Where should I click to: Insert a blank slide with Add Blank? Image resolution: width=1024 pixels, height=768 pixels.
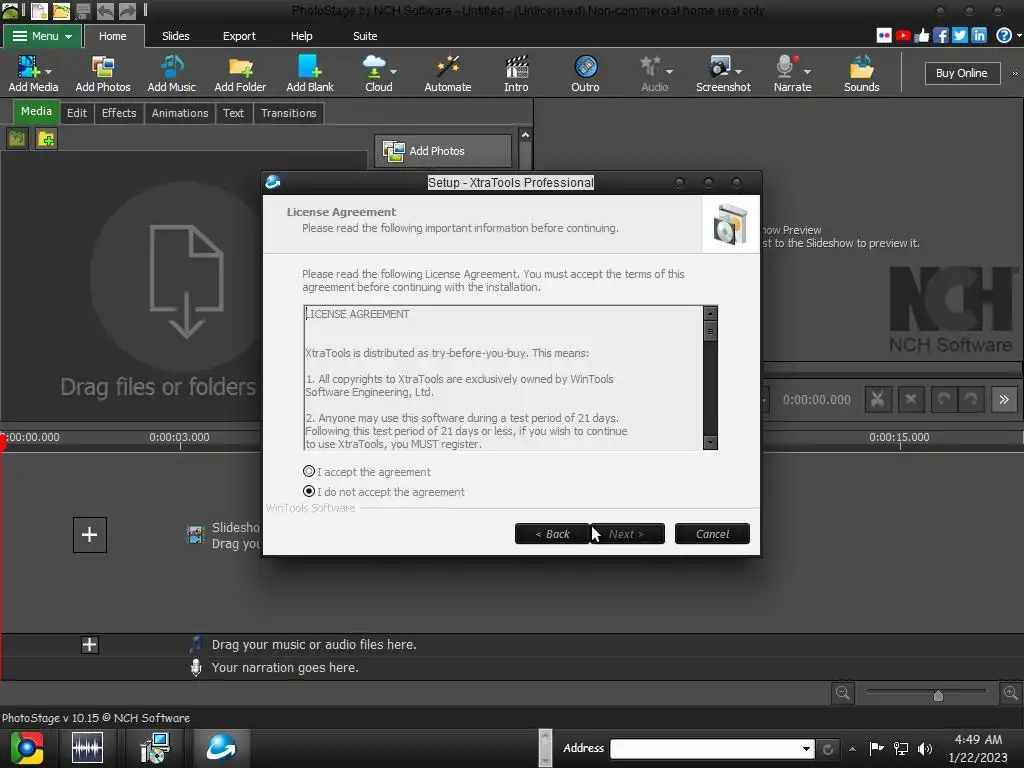coord(310,67)
